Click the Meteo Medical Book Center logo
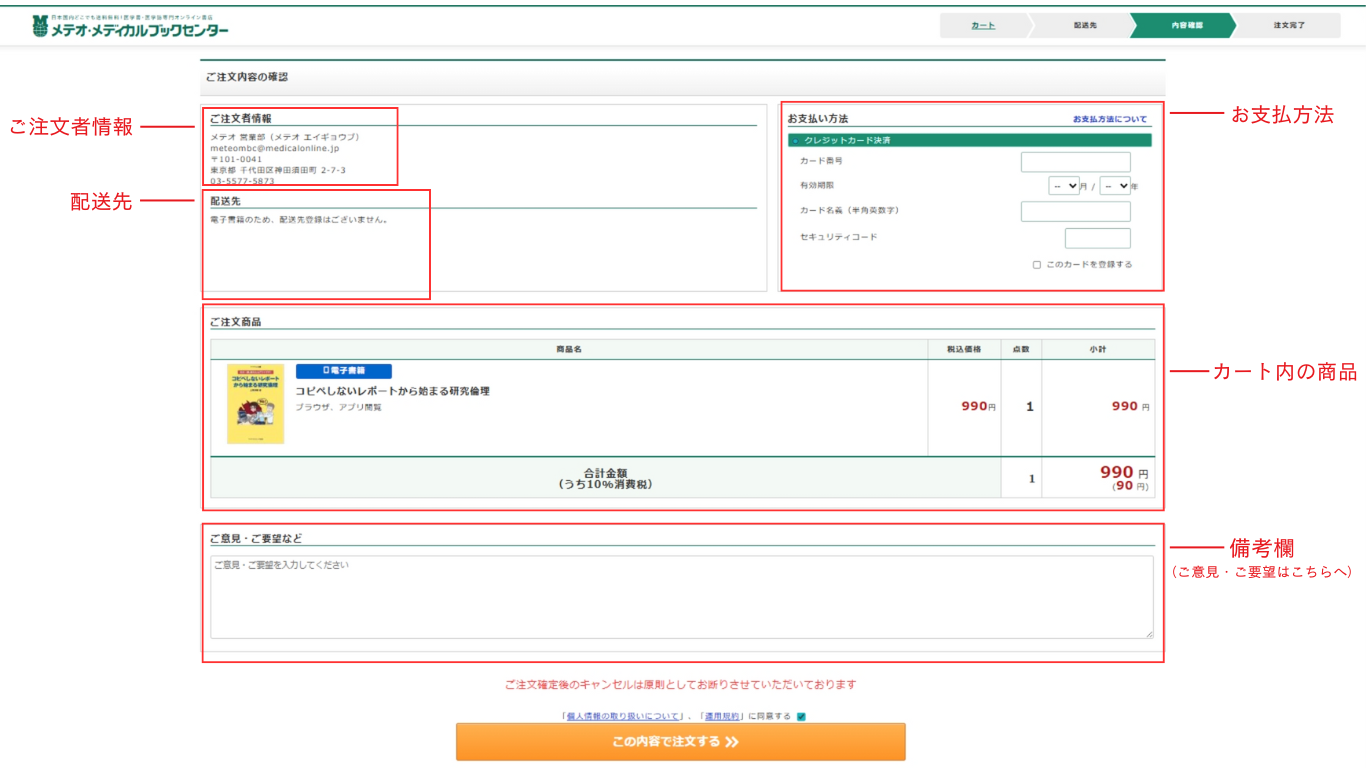1366x768 pixels. click(x=130, y=26)
